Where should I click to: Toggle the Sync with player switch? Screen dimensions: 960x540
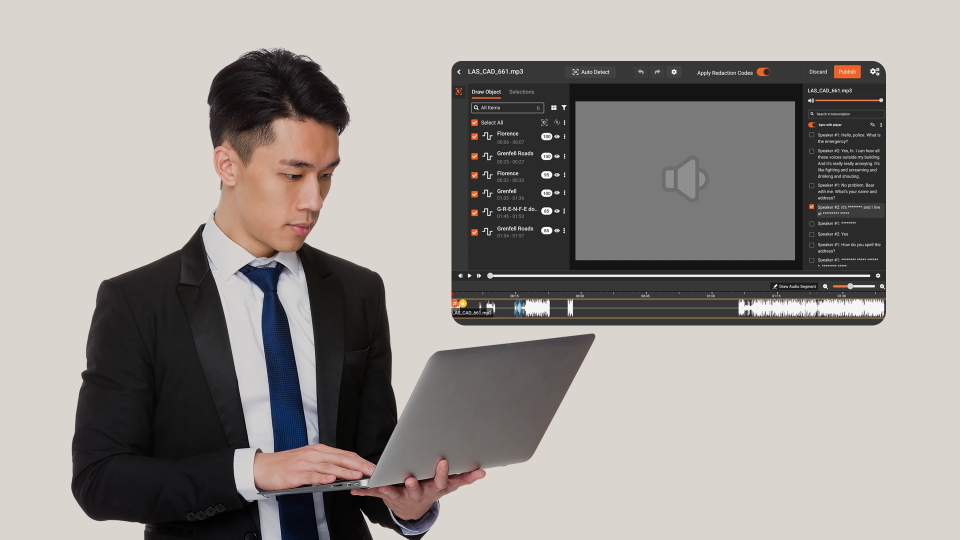812,125
